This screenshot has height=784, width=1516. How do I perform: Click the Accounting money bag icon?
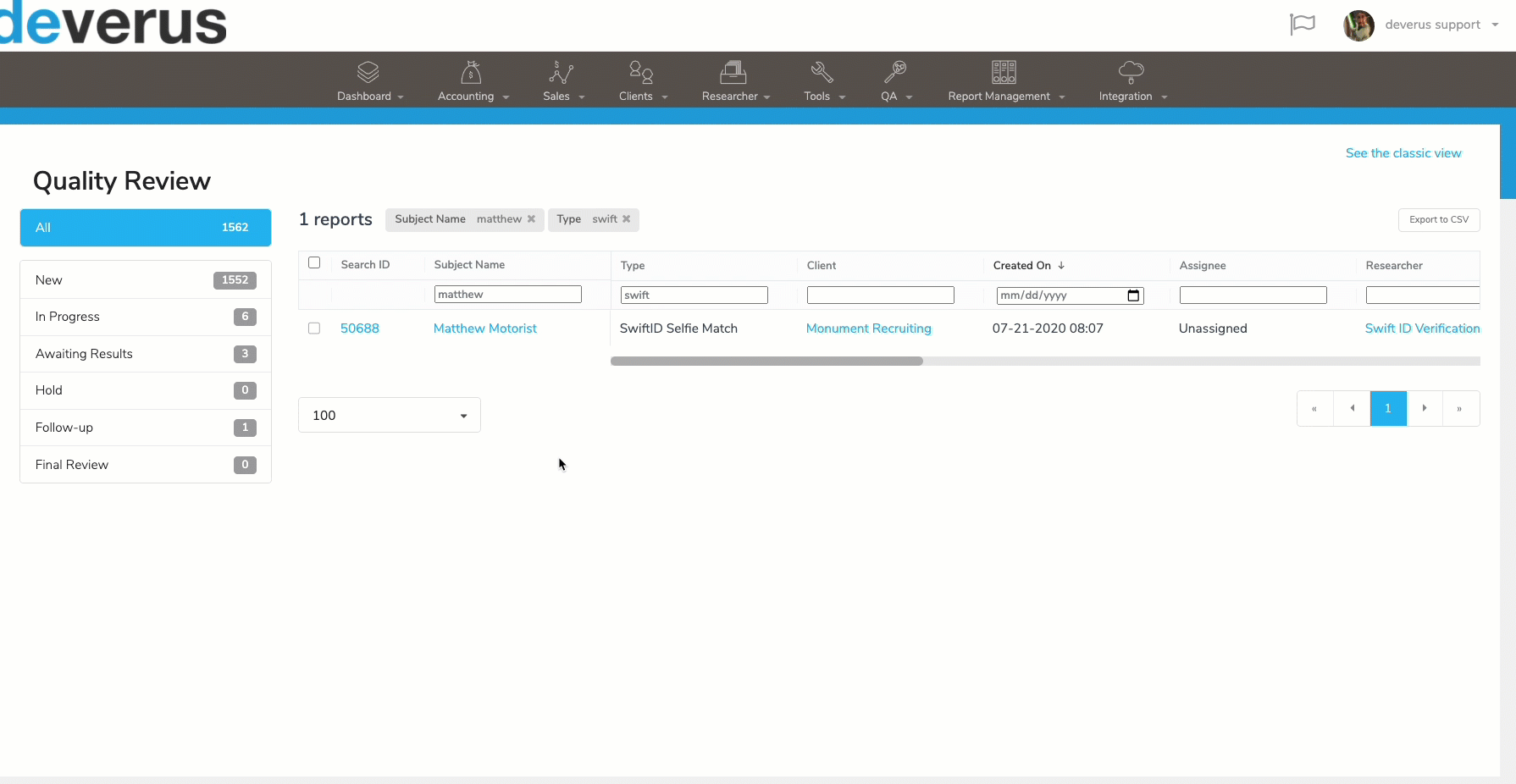click(471, 72)
